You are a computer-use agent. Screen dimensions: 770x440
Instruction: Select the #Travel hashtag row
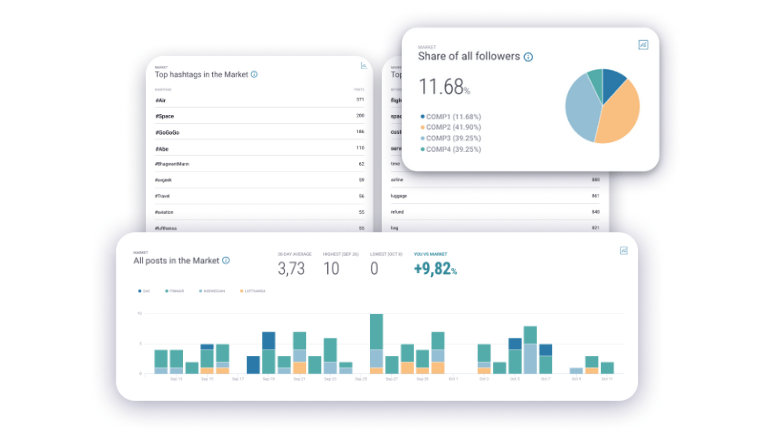tap(260, 196)
